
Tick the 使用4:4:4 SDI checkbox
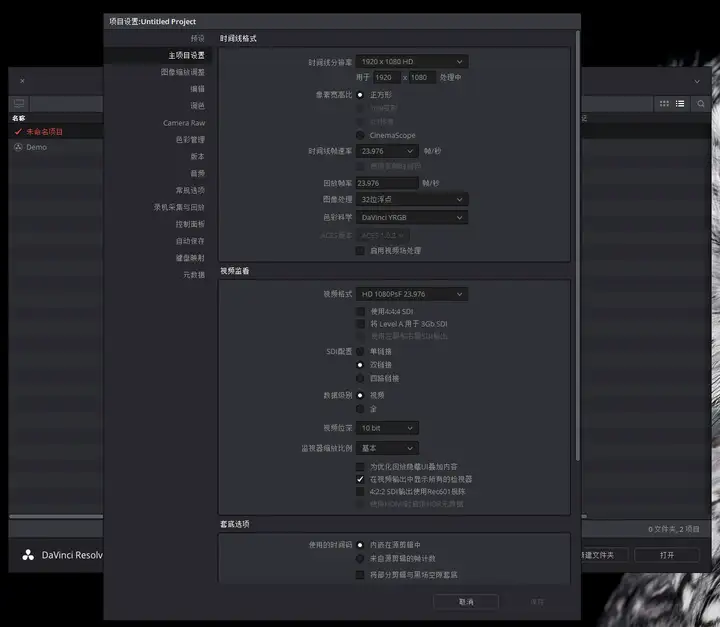click(x=360, y=311)
